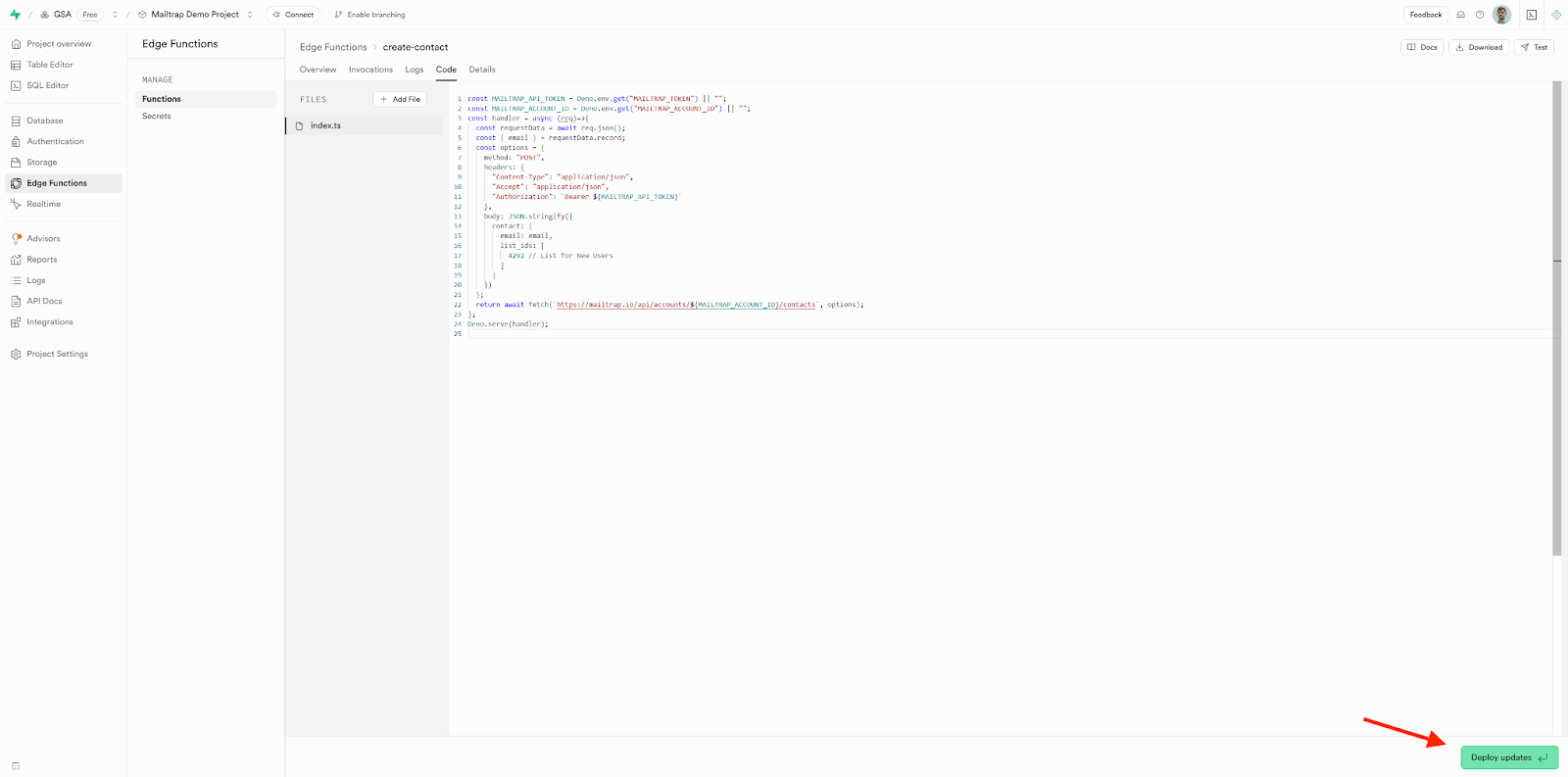Click the SQL Editor icon

pyautogui.click(x=16, y=85)
